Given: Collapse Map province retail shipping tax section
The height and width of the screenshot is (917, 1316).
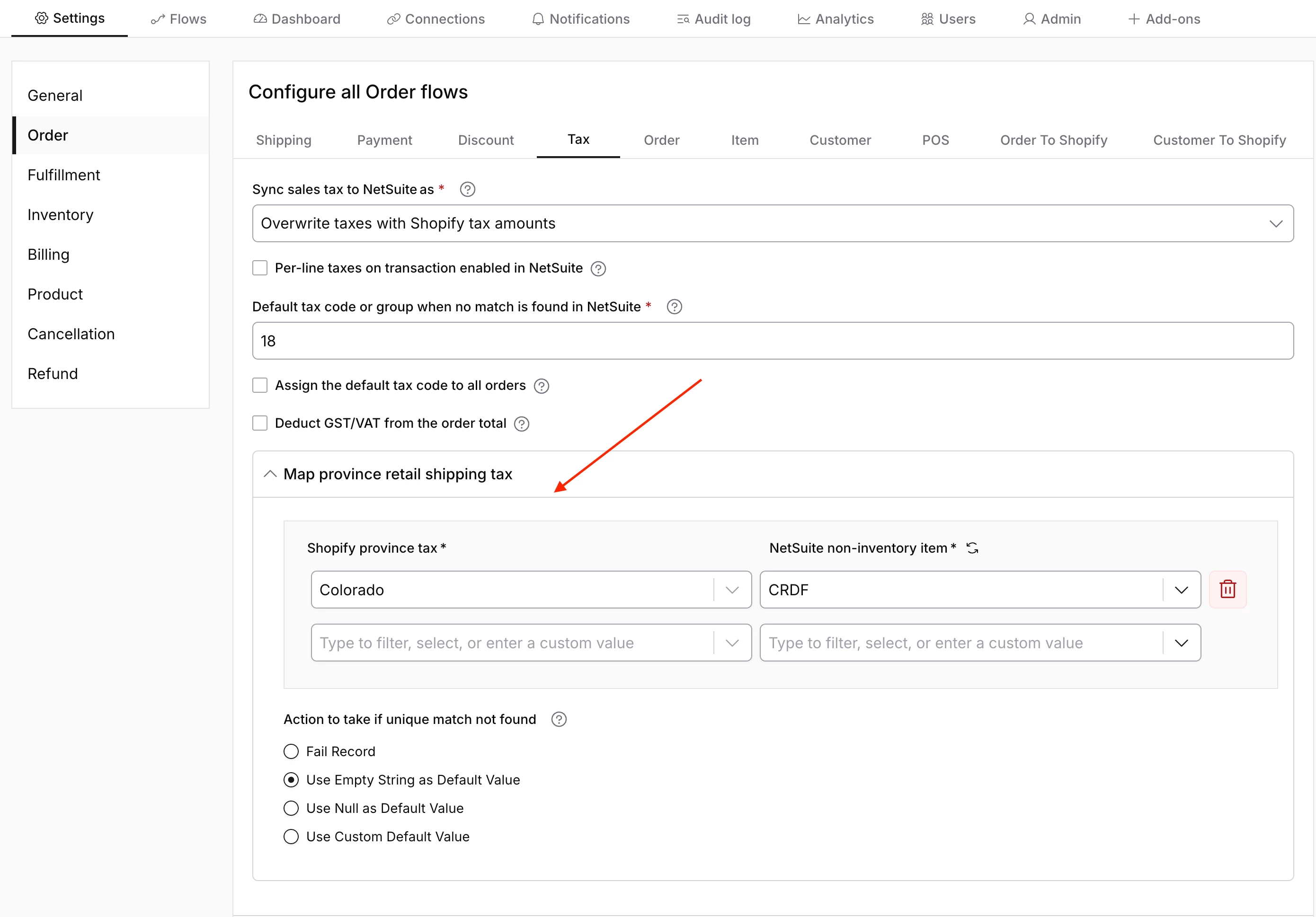Looking at the screenshot, I should coord(270,474).
